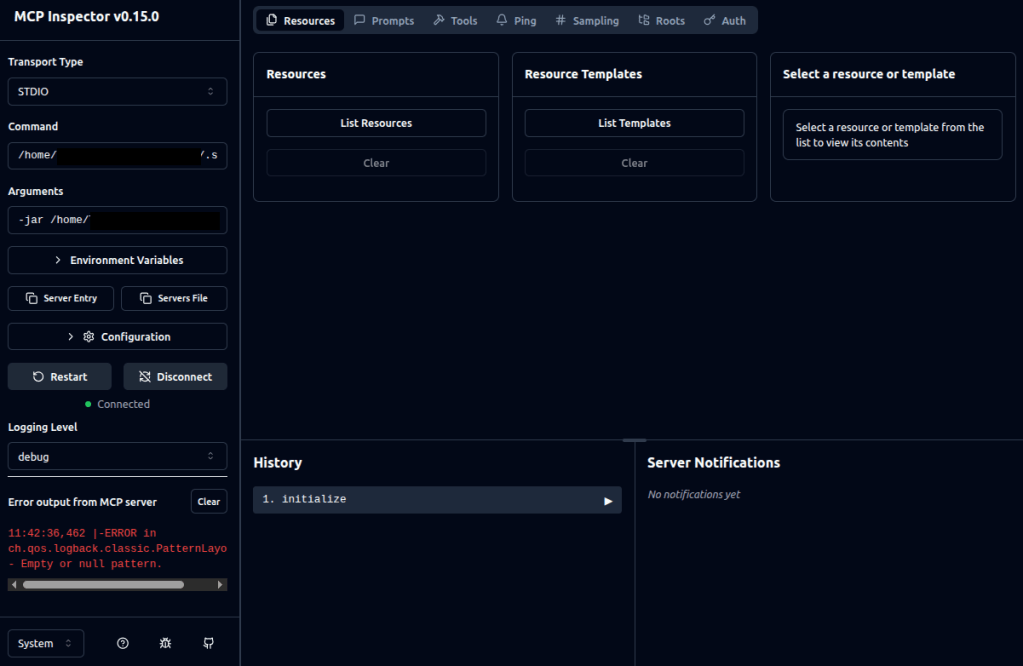Switch to the Tools tab
1023x666 pixels.
(455, 20)
